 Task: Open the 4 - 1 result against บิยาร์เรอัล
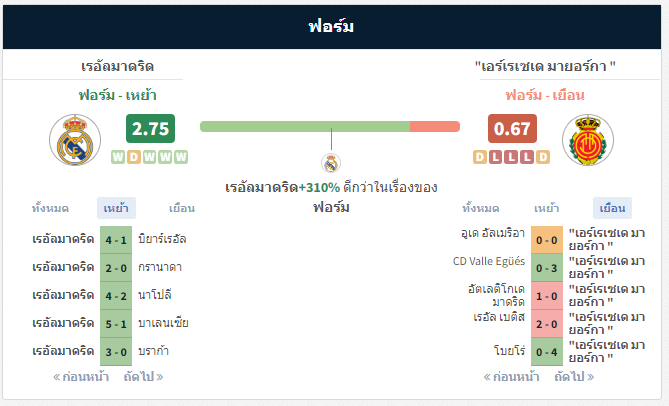(116, 240)
